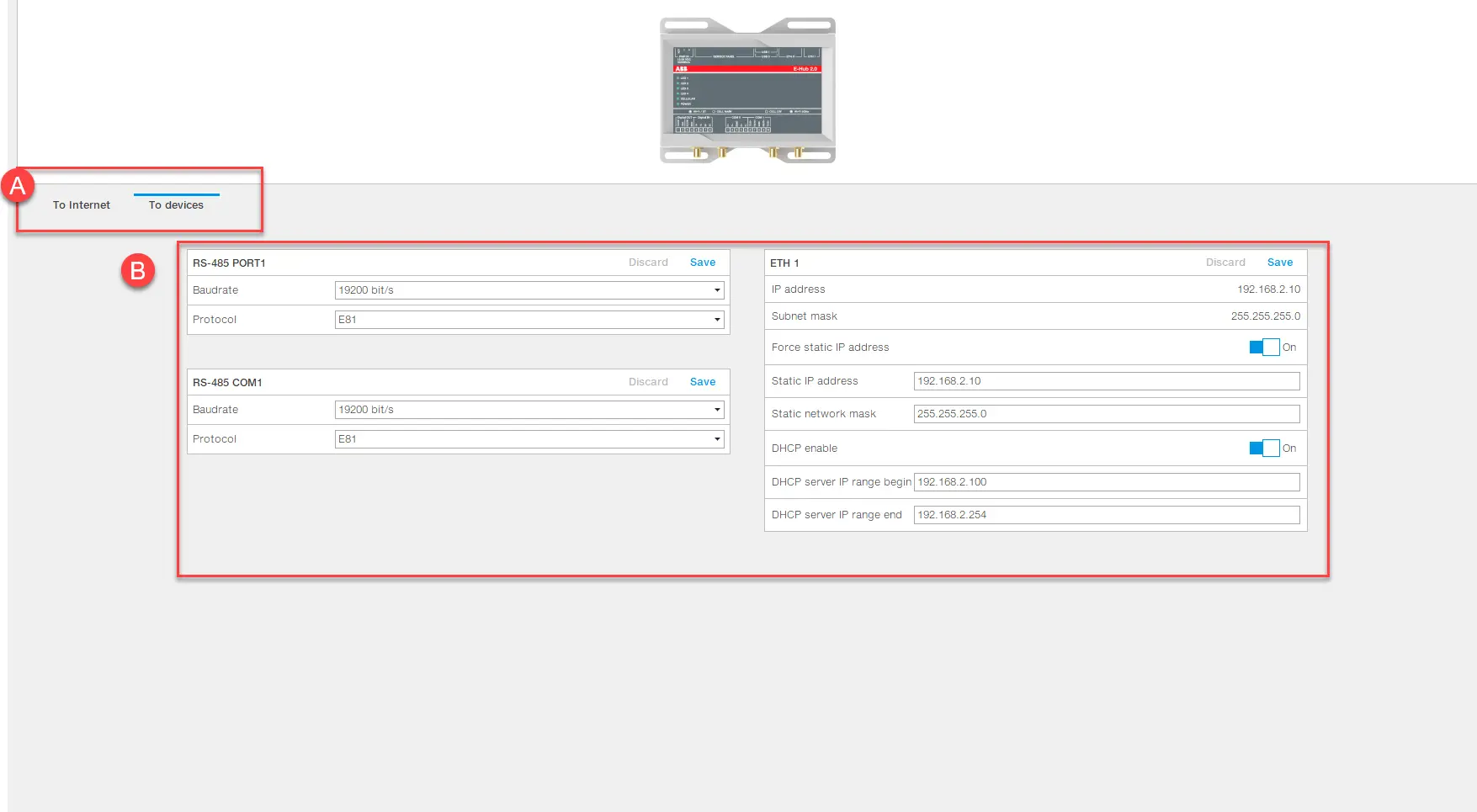Click the E-Hub device image

point(747,90)
